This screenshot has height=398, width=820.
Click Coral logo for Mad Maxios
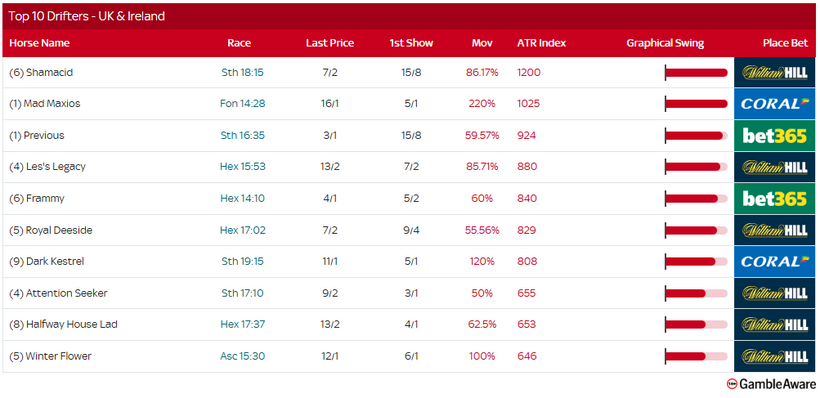click(775, 104)
